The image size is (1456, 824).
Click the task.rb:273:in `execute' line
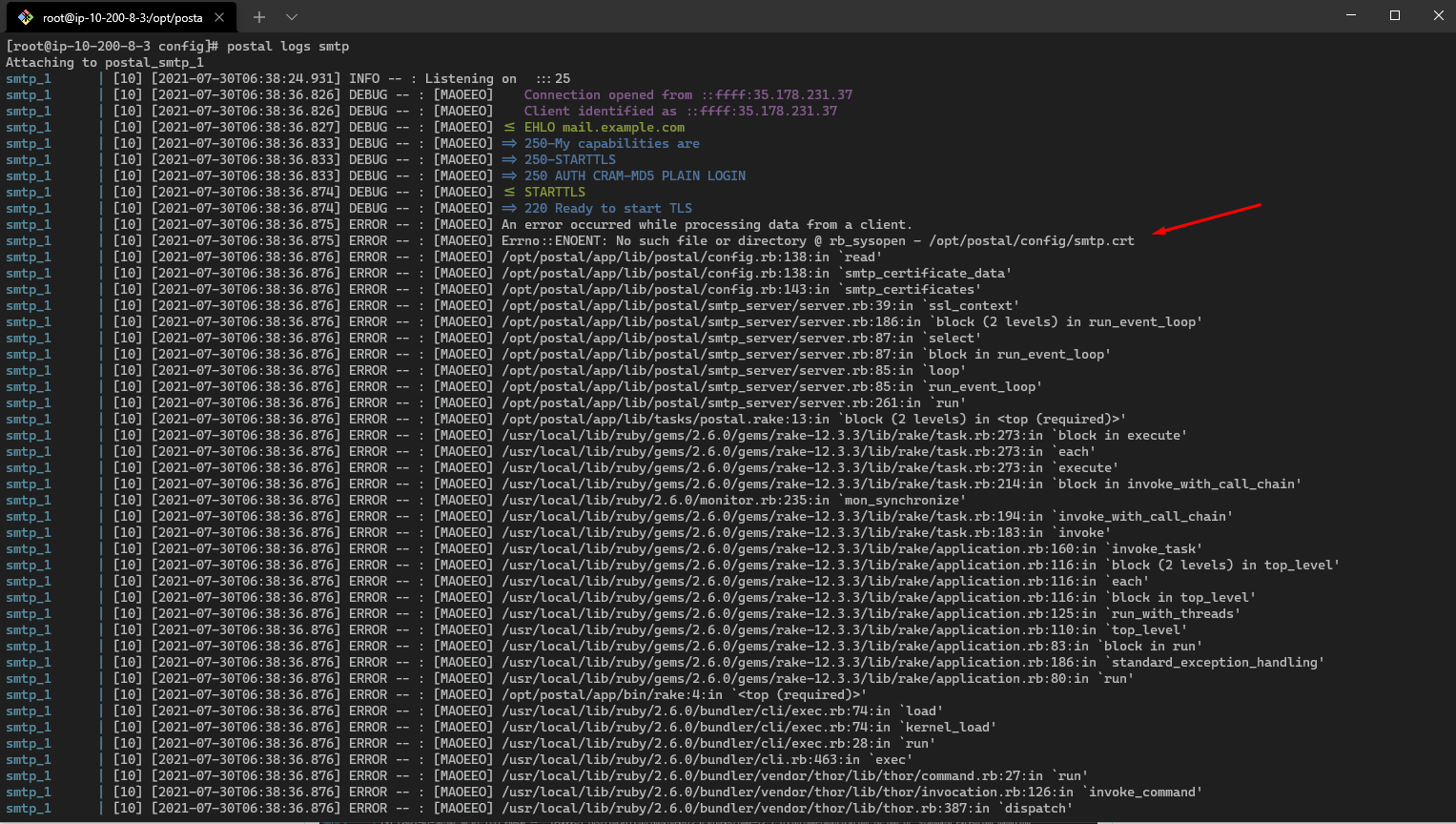[x=810, y=467]
